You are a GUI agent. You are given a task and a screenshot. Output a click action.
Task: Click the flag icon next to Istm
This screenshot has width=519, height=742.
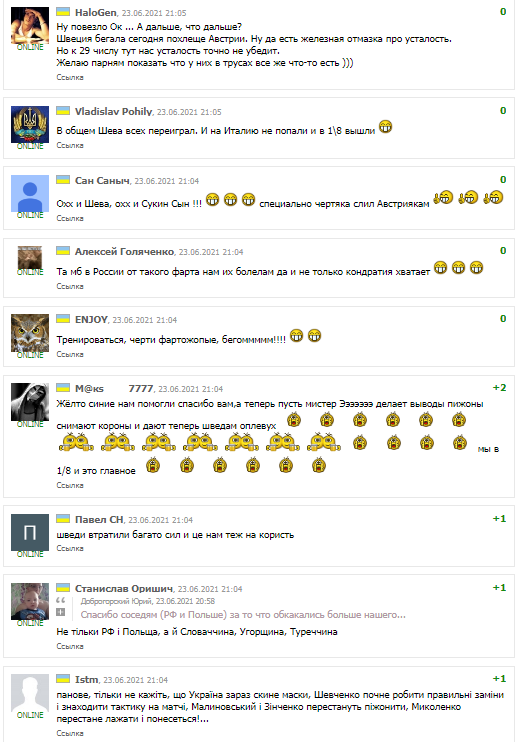[x=63, y=679]
